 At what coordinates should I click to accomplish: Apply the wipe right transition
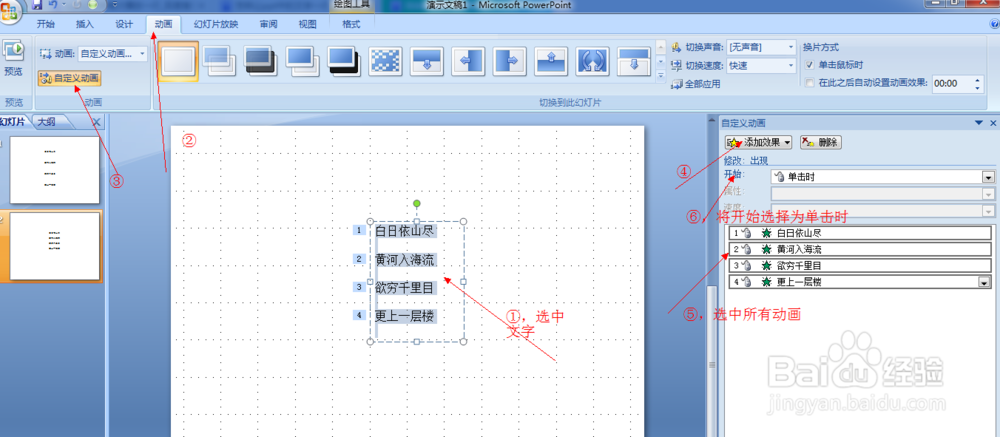(x=510, y=61)
